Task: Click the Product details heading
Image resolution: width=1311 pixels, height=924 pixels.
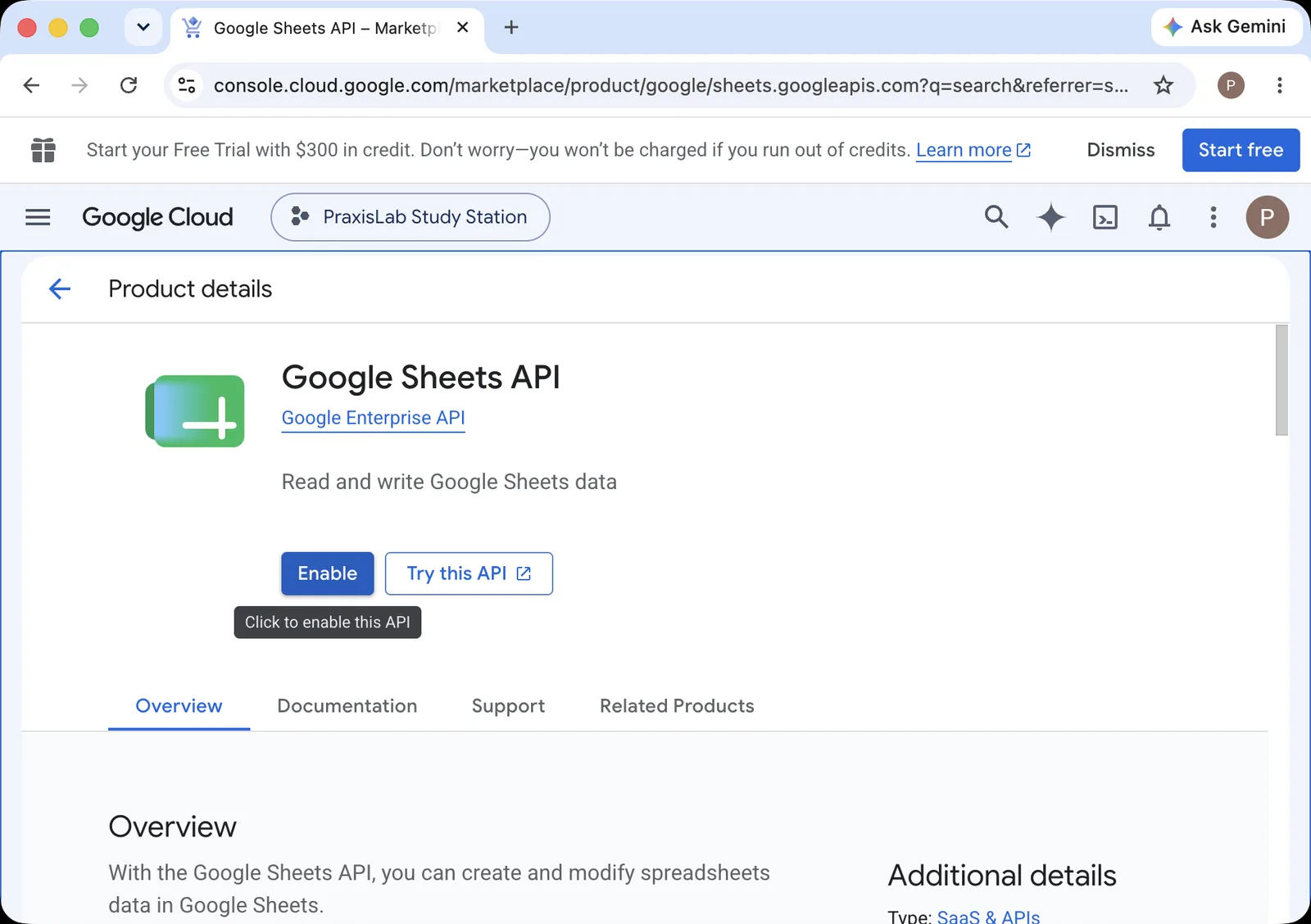Action: pyautogui.click(x=190, y=288)
